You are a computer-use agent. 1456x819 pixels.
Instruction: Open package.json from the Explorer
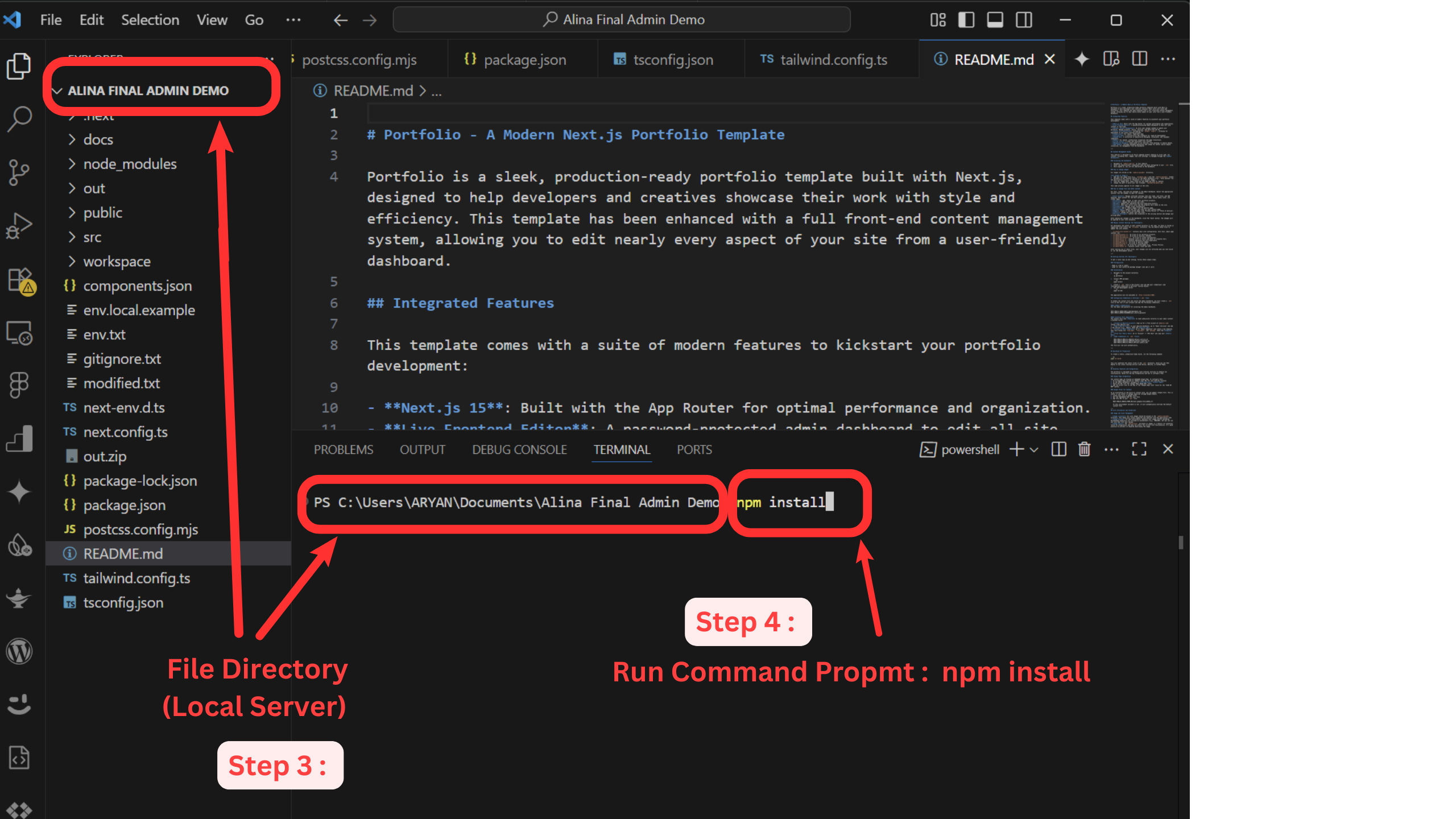click(124, 505)
